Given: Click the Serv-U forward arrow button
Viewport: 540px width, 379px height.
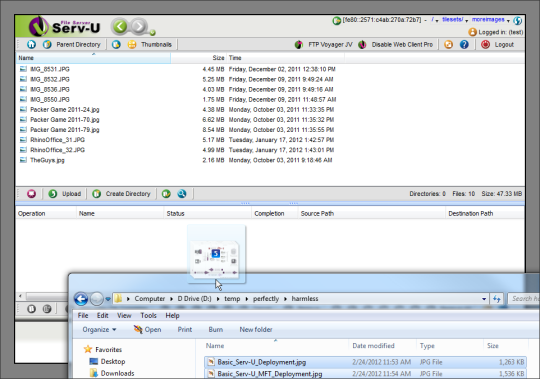Looking at the screenshot, I should click(x=138, y=26).
